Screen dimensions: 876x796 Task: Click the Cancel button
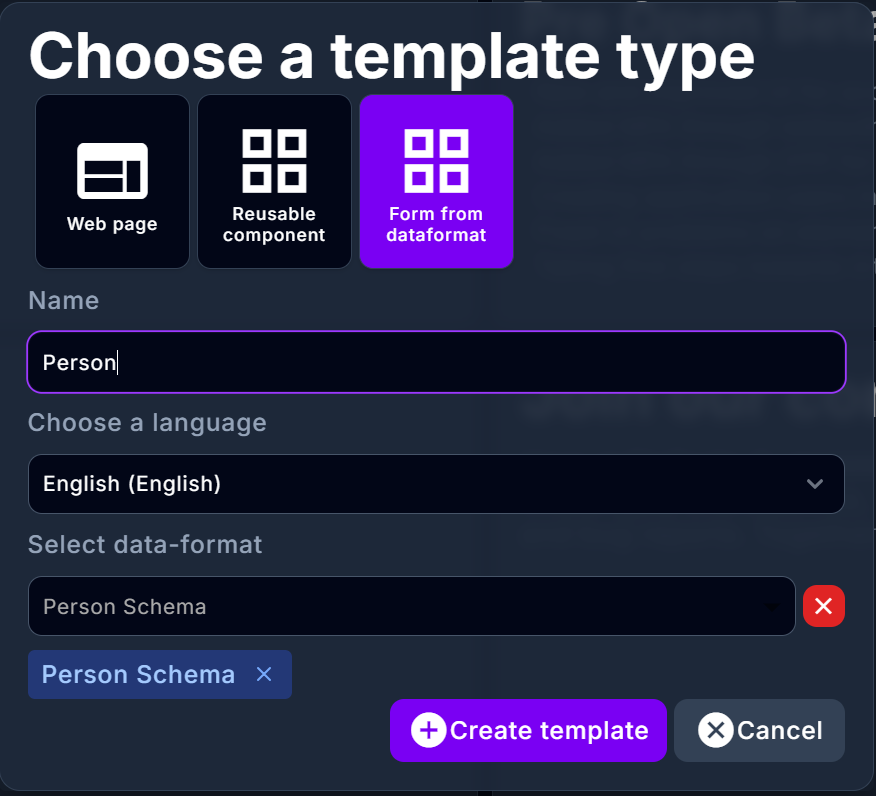[x=759, y=730]
